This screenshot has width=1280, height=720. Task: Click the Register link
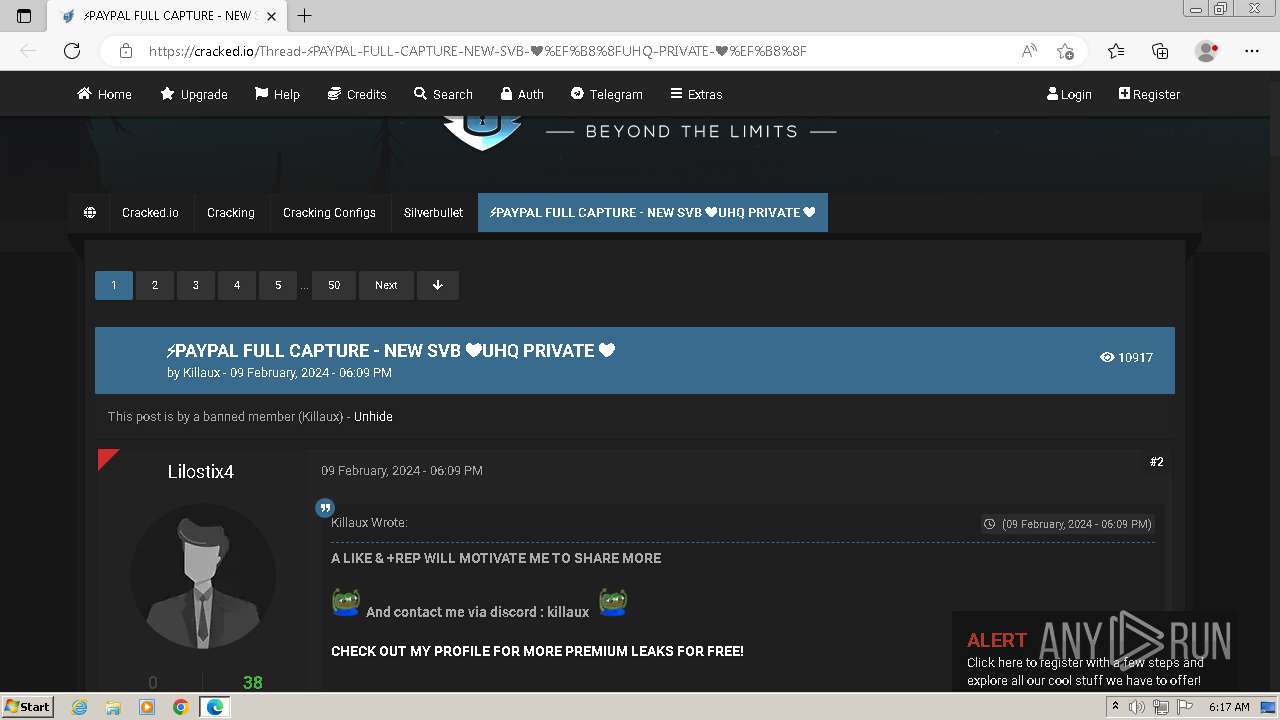coord(1149,94)
